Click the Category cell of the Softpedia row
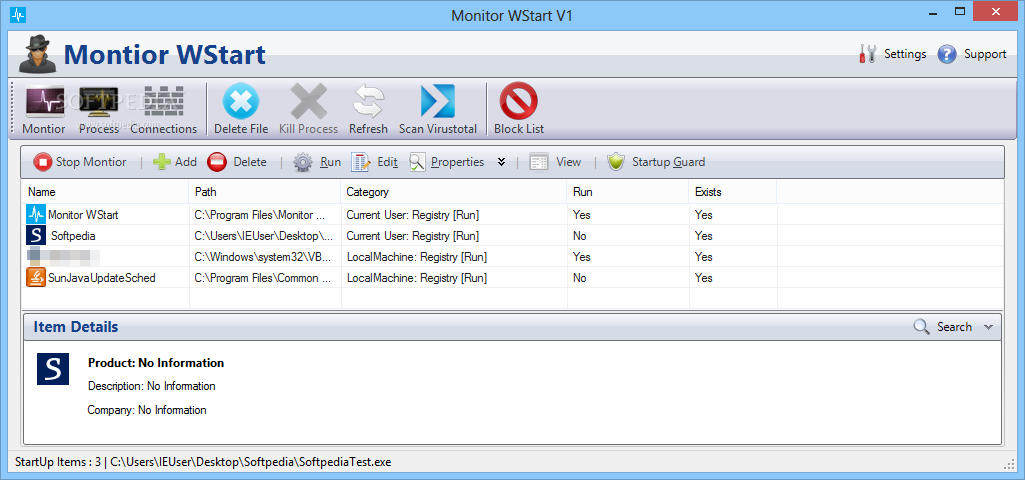The height and width of the screenshot is (480, 1025). coord(412,235)
